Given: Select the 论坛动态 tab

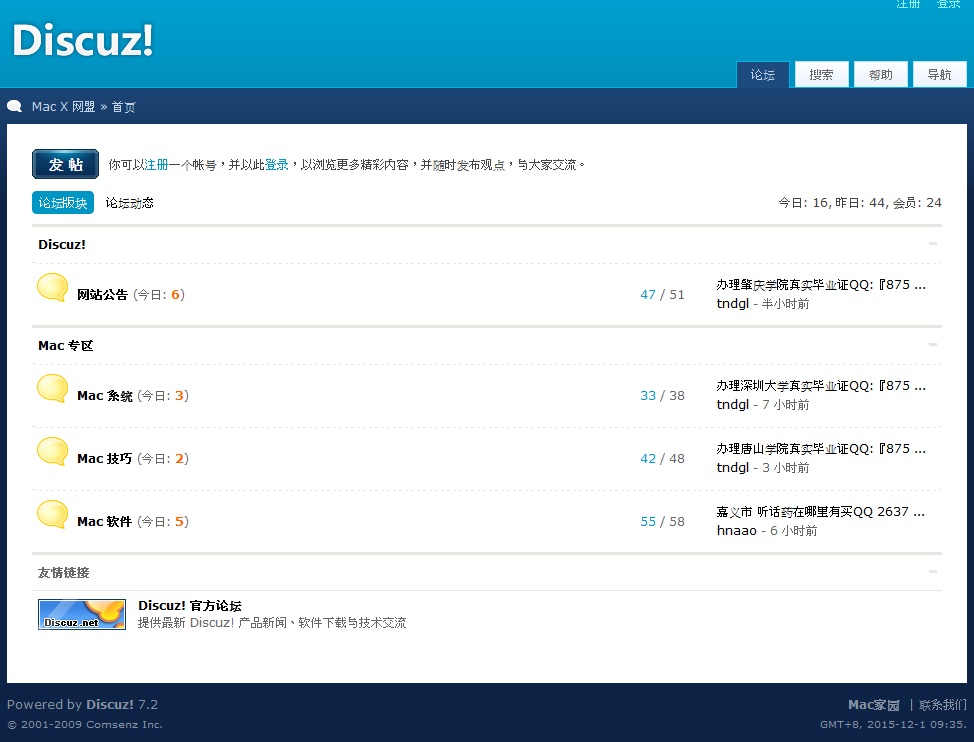Looking at the screenshot, I should pyautogui.click(x=129, y=202).
